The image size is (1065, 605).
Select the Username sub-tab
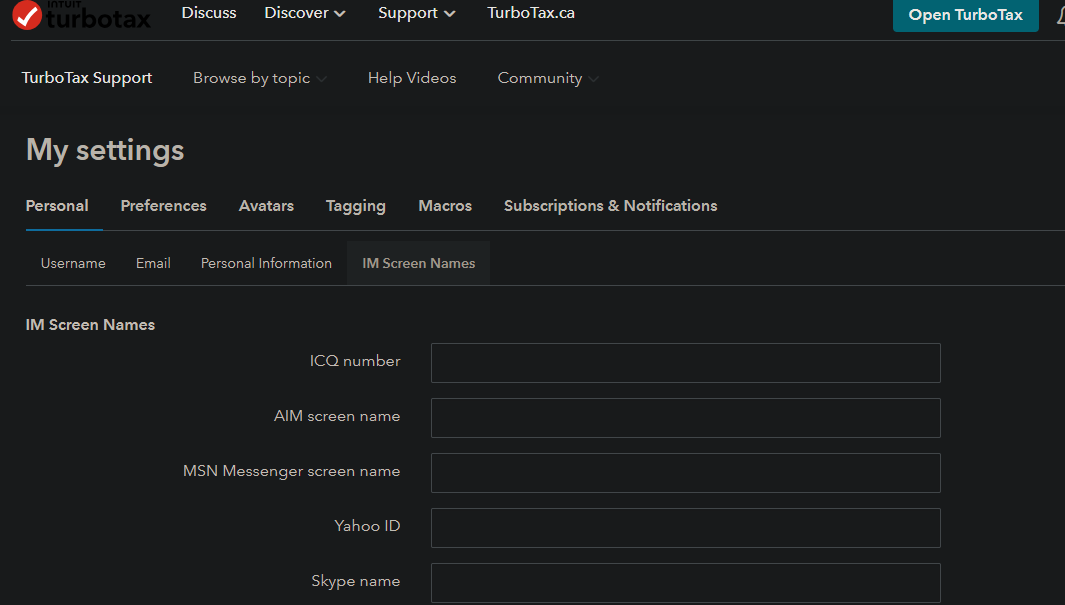click(x=73, y=263)
